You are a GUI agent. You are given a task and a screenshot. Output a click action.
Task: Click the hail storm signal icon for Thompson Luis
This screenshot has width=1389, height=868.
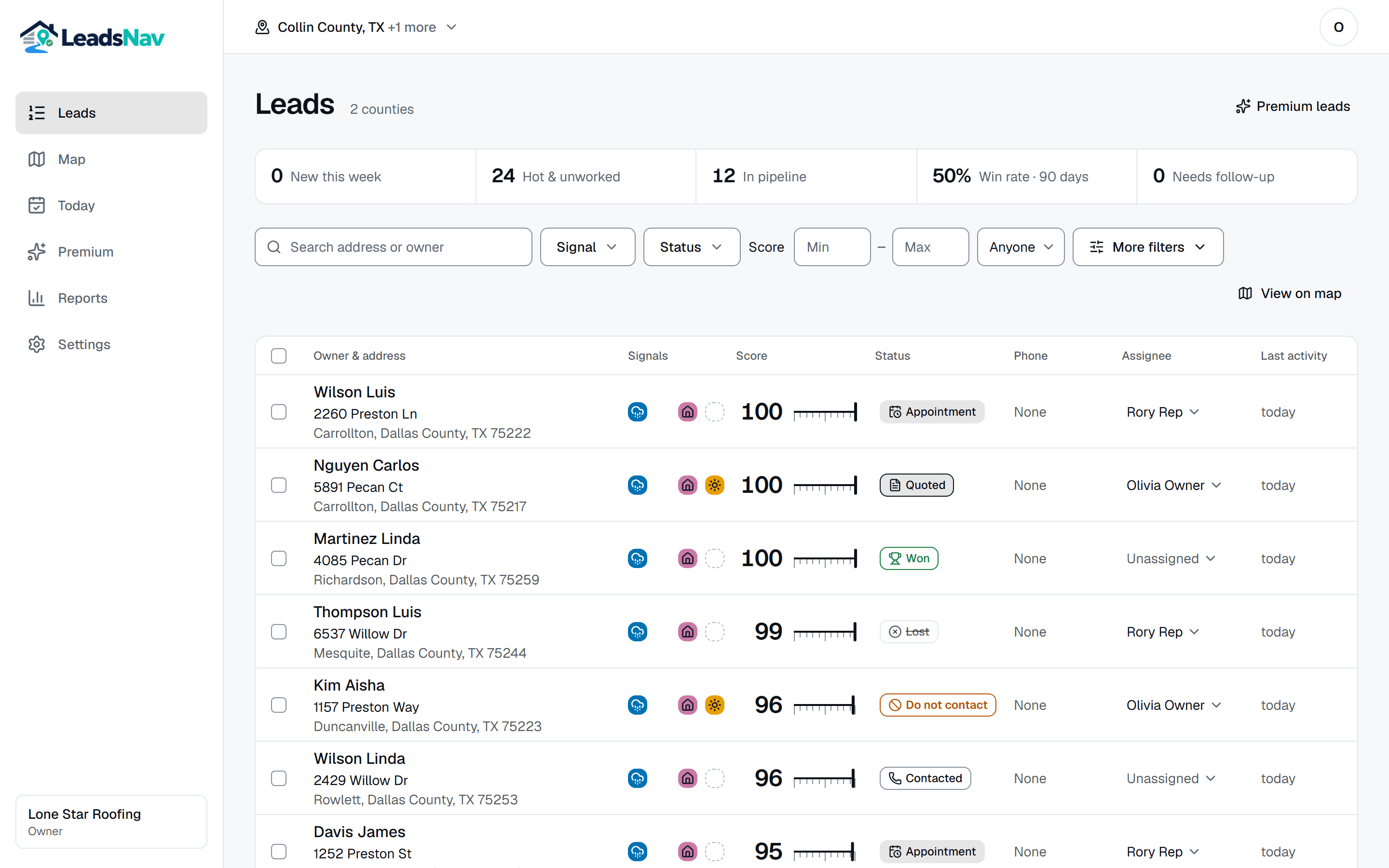pos(637,632)
